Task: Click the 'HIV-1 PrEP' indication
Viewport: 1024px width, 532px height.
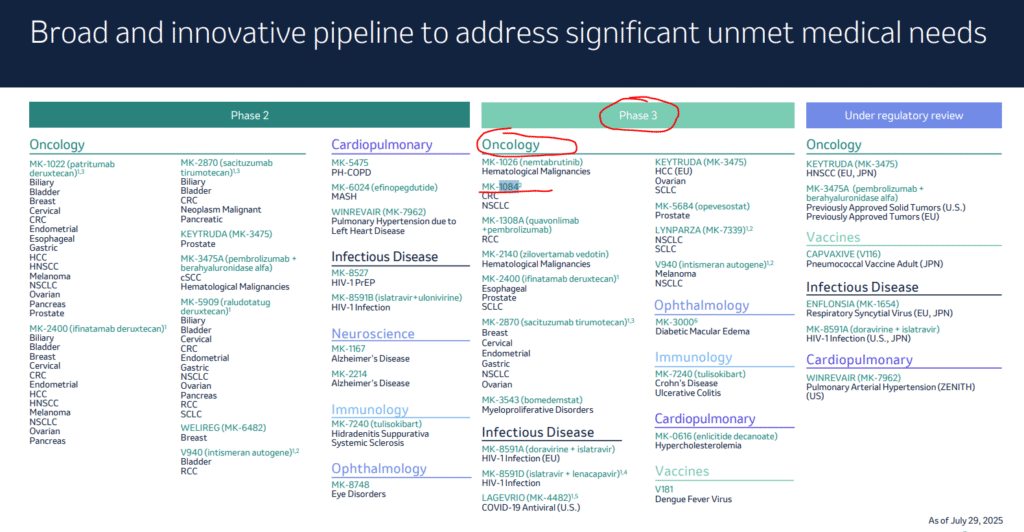Action: [353, 283]
